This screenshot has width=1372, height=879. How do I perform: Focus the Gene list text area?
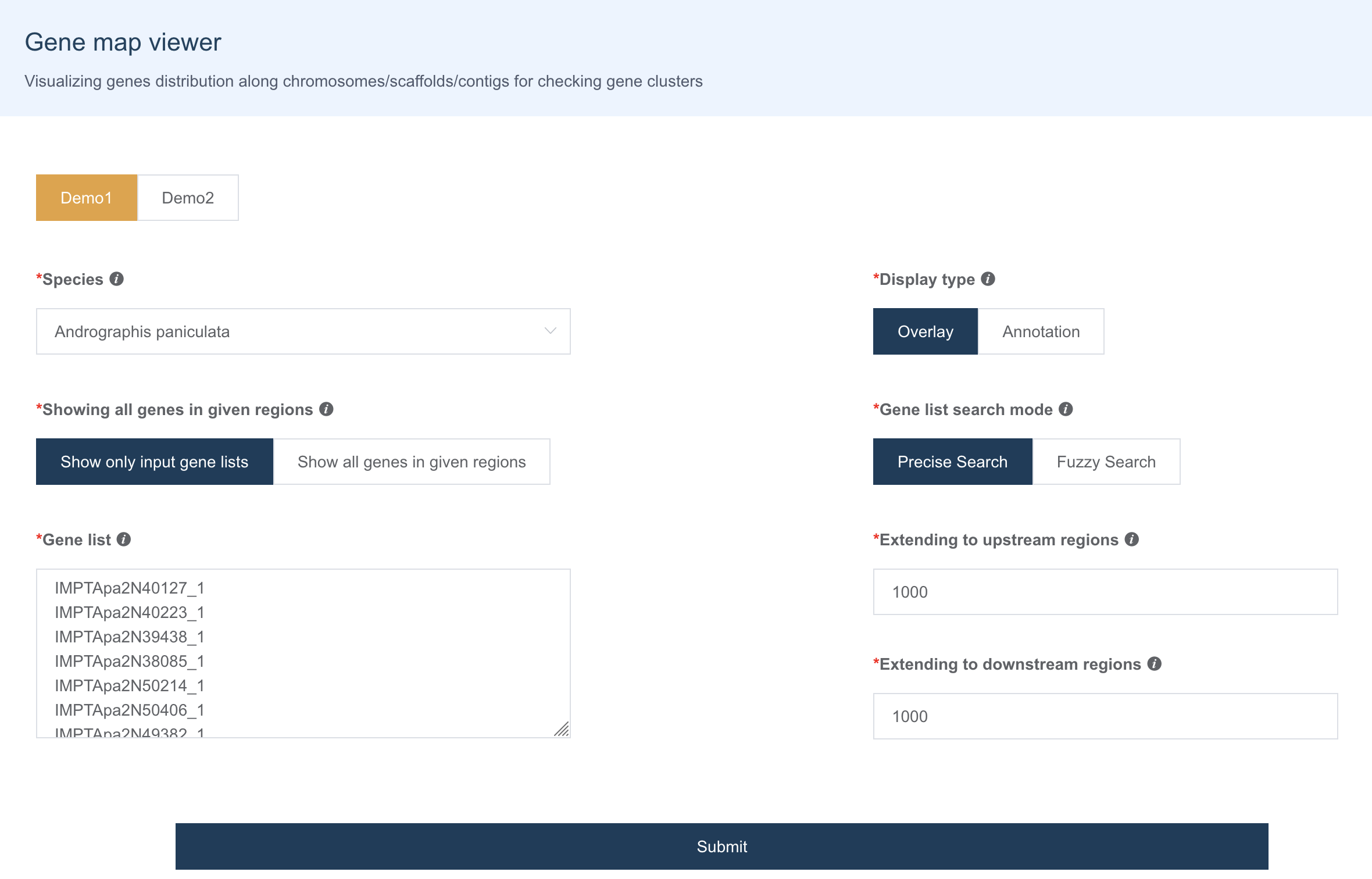coord(303,653)
